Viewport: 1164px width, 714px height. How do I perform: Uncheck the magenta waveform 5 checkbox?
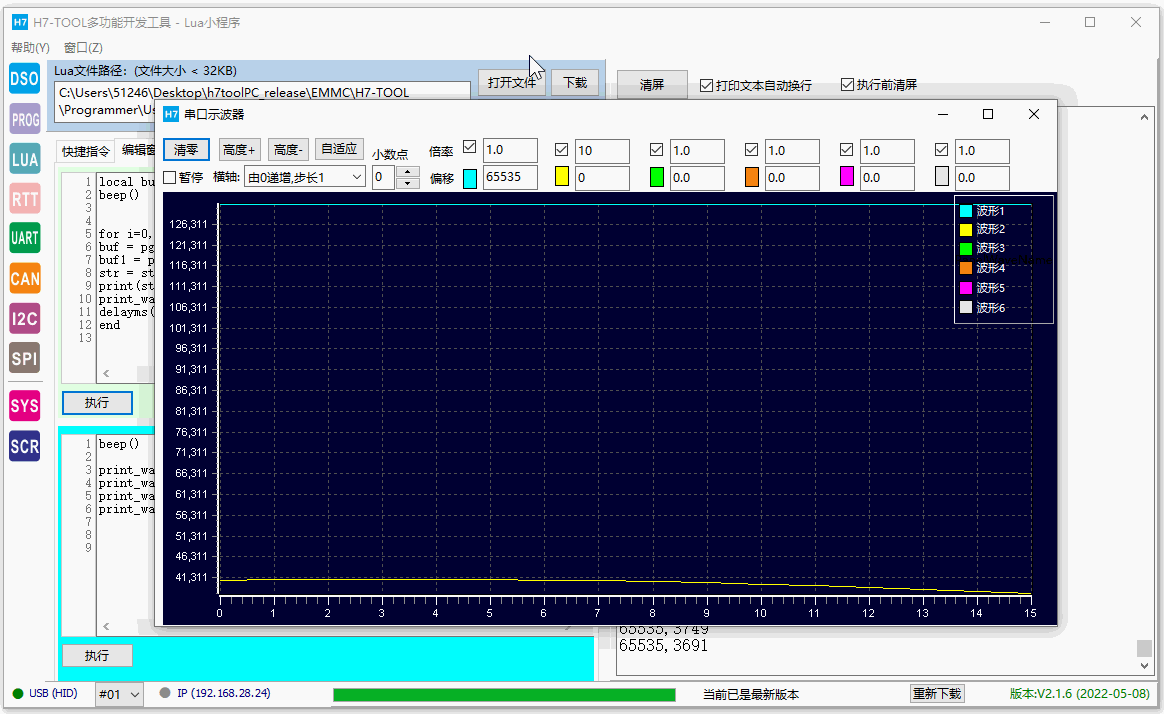click(x=846, y=150)
